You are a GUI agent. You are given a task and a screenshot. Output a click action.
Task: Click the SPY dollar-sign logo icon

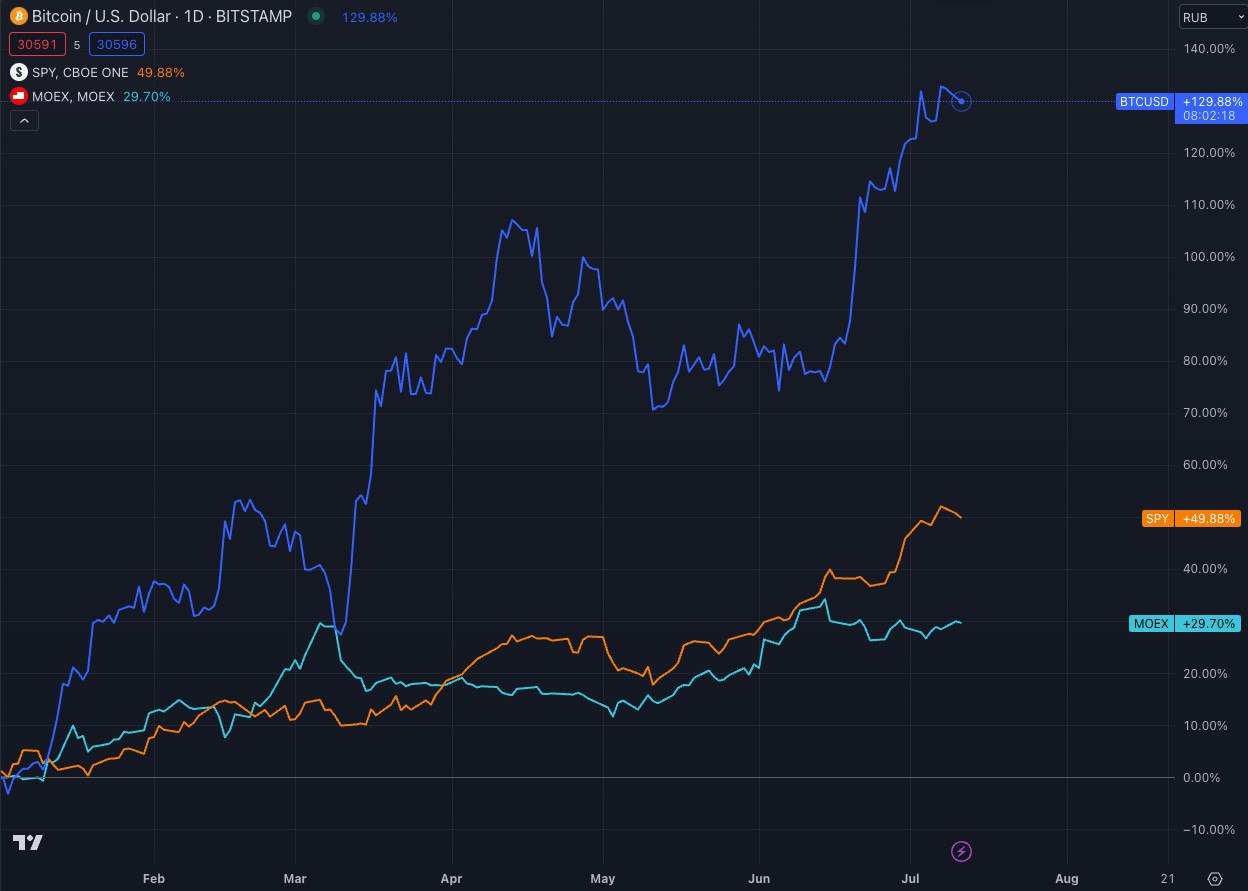pos(18,72)
